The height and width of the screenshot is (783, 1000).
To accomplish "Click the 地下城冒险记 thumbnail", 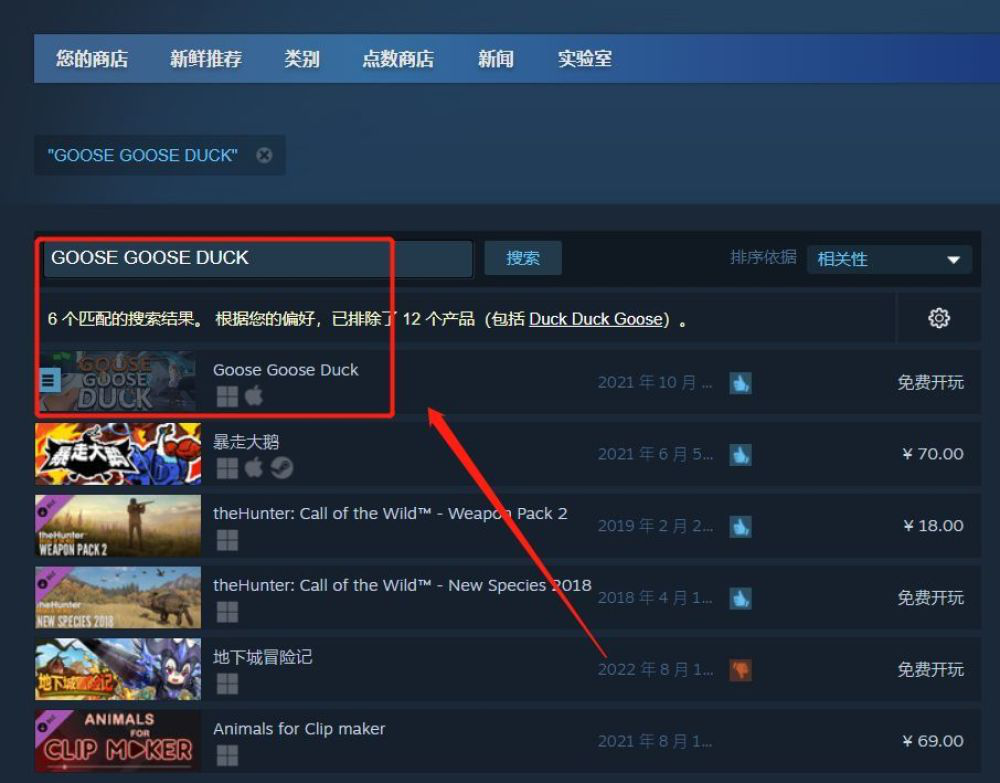I will coord(118,670).
